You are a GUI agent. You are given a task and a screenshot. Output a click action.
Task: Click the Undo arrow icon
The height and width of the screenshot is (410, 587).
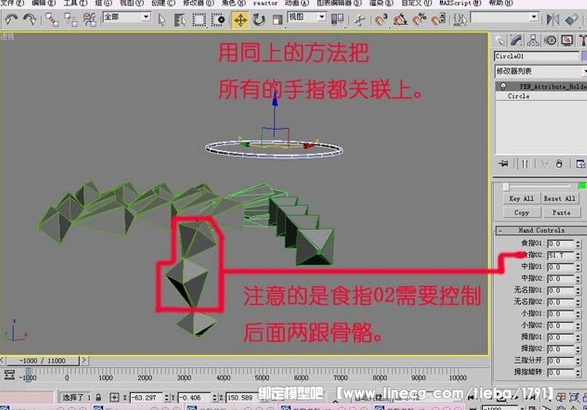12,19
